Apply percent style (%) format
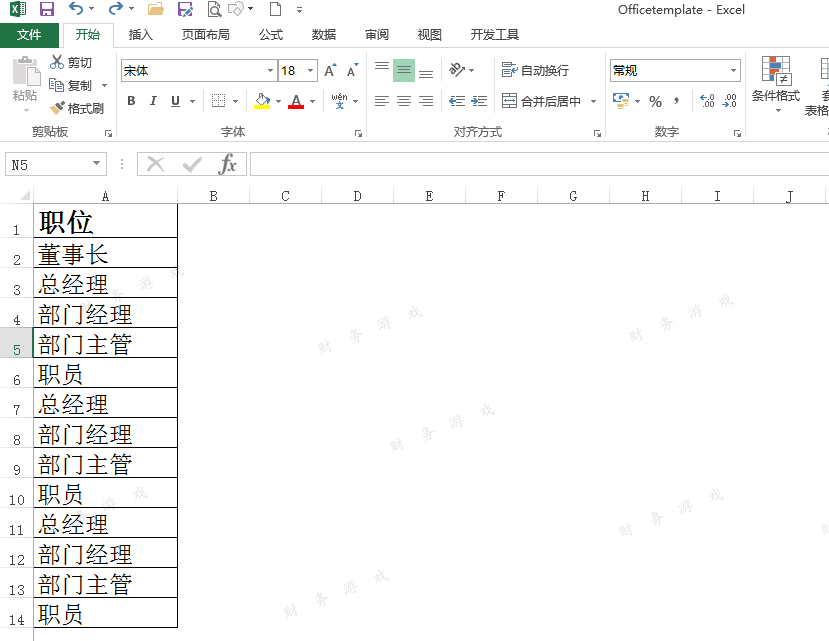The height and width of the screenshot is (641, 829). pos(656,102)
